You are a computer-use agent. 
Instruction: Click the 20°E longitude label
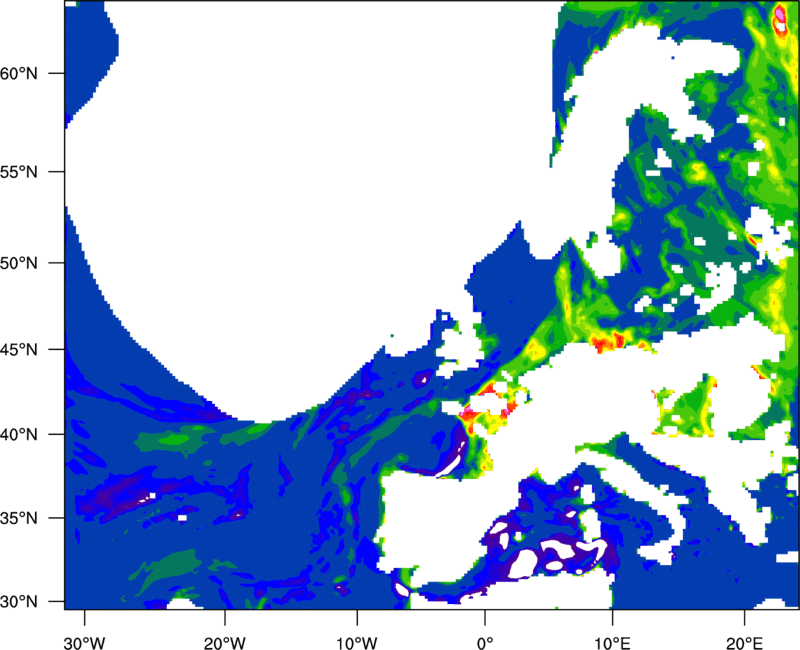click(x=744, y=643)
